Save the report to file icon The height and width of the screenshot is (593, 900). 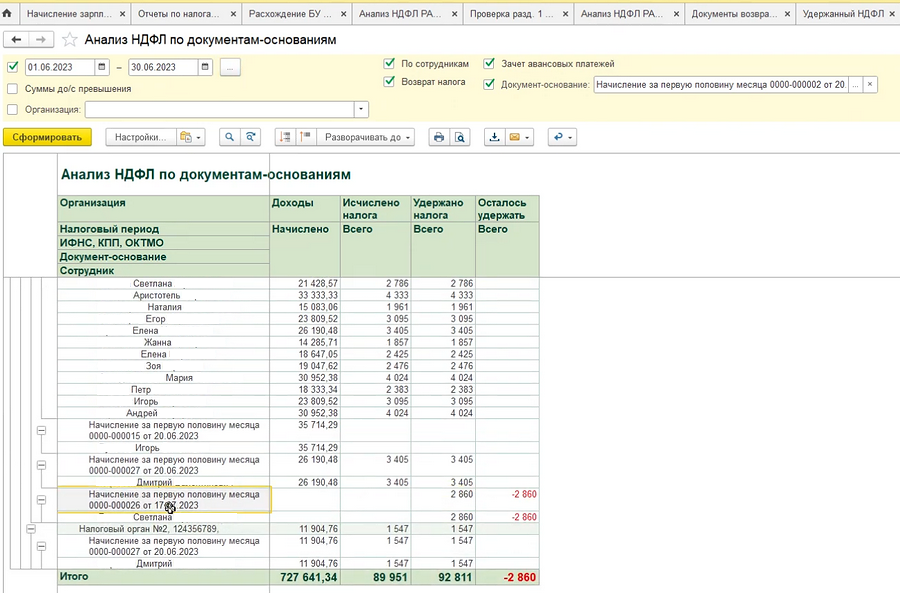(494, 137)
